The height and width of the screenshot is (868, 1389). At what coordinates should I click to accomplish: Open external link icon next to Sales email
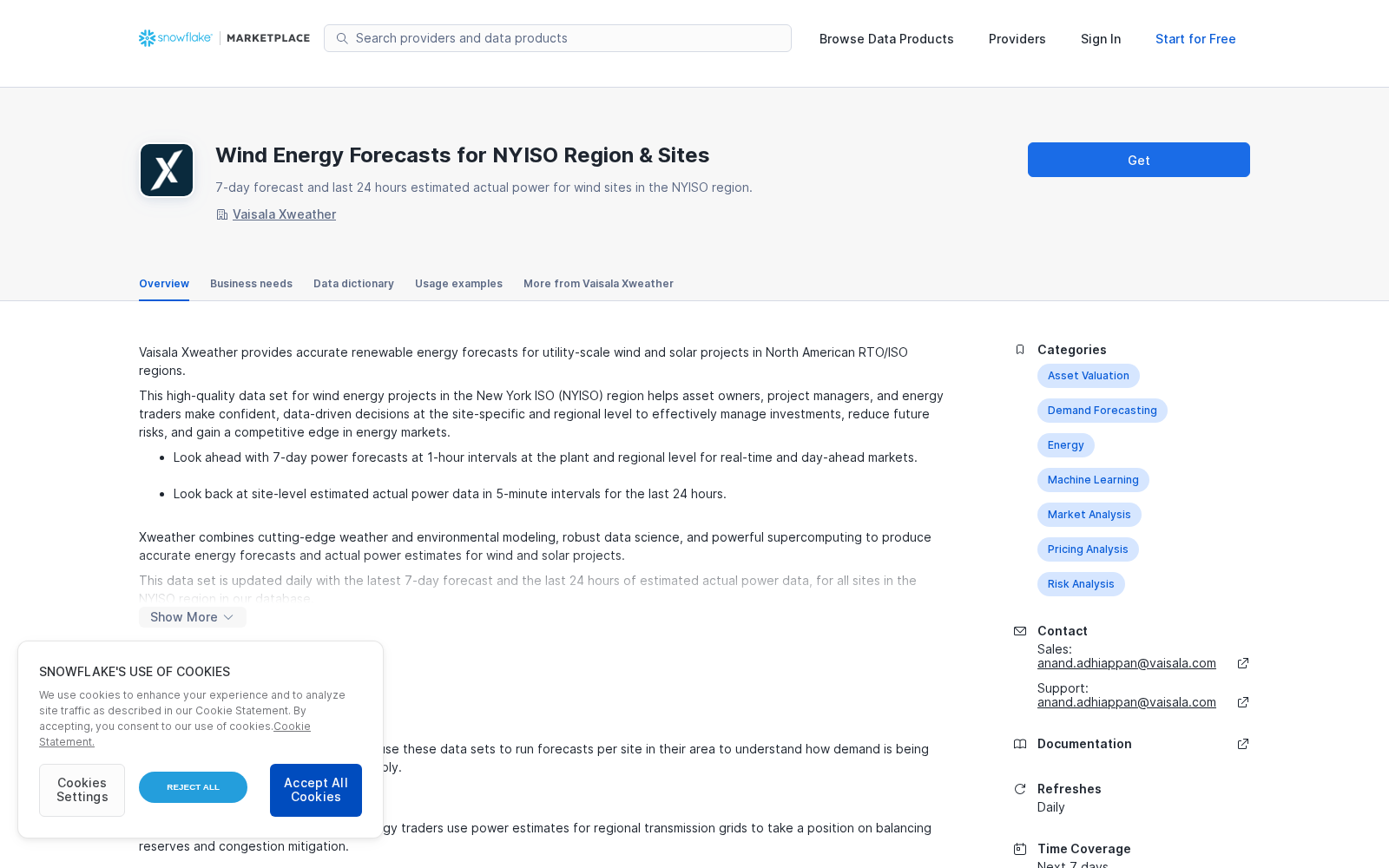pyautogui.click(x=1243, y=663)
